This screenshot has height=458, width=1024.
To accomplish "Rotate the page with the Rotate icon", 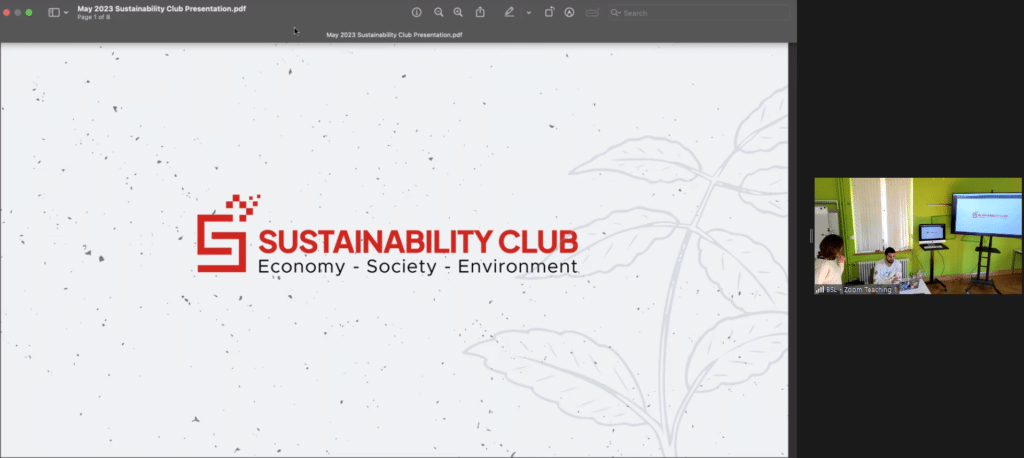I will coord(549,12).
